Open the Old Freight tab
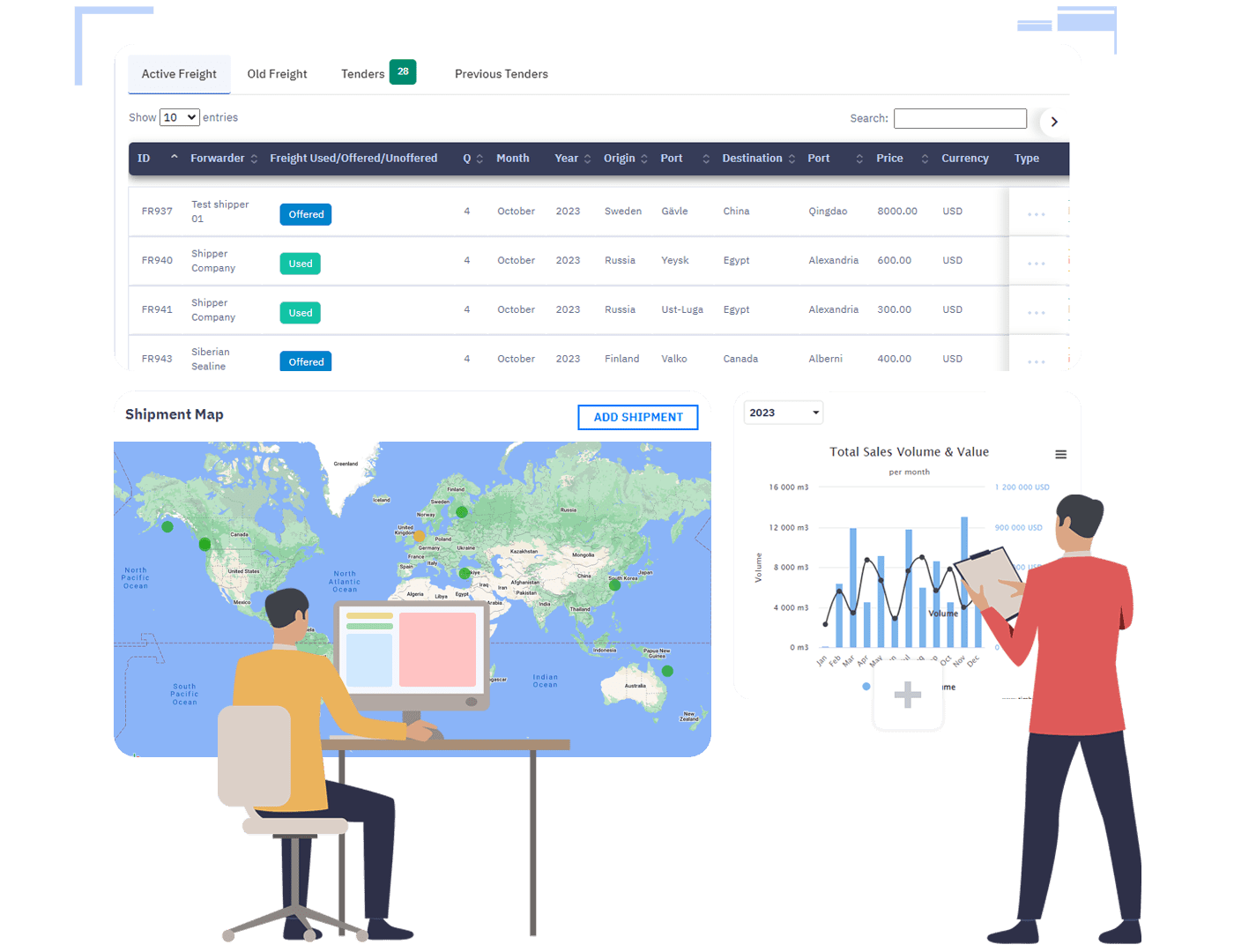This screenshot has width=1234, height=952. 277,74
